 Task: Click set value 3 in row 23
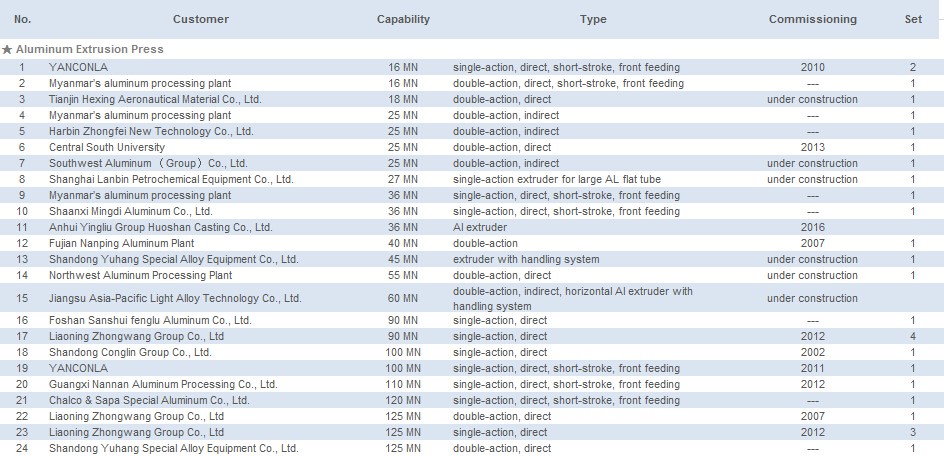(x=913, y=433)
